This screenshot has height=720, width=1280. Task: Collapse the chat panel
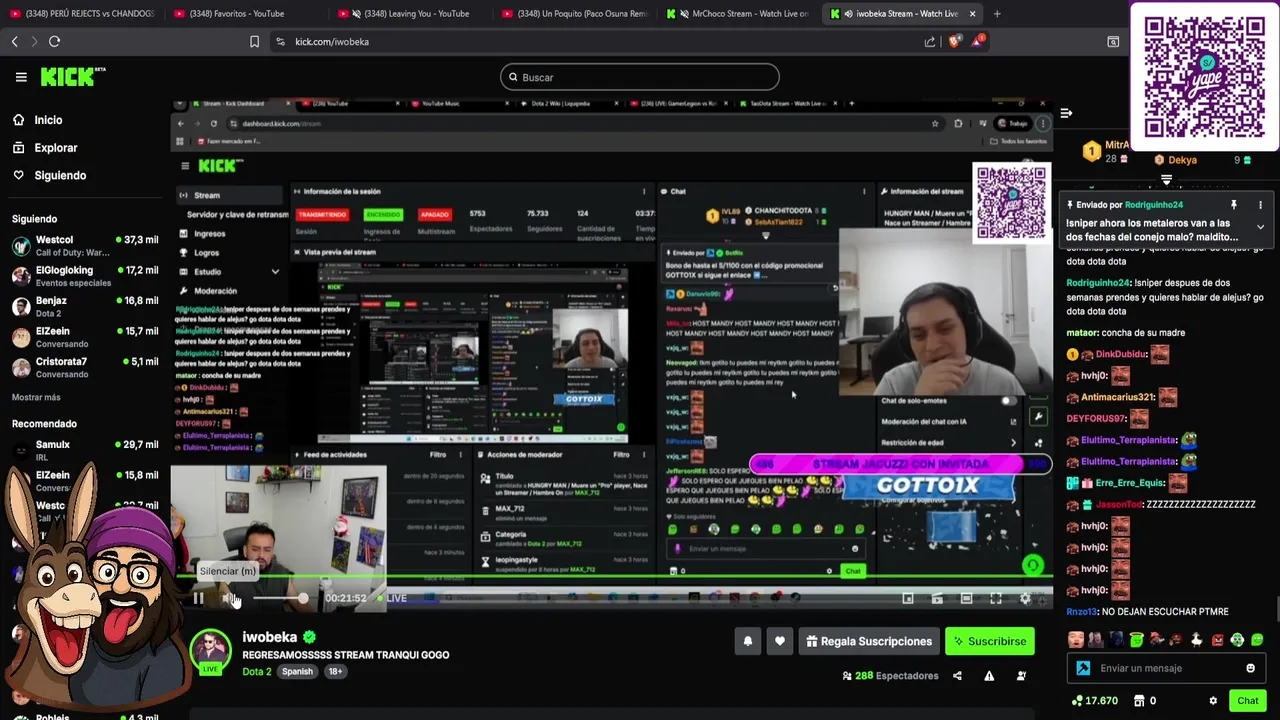pos(1066,113)
